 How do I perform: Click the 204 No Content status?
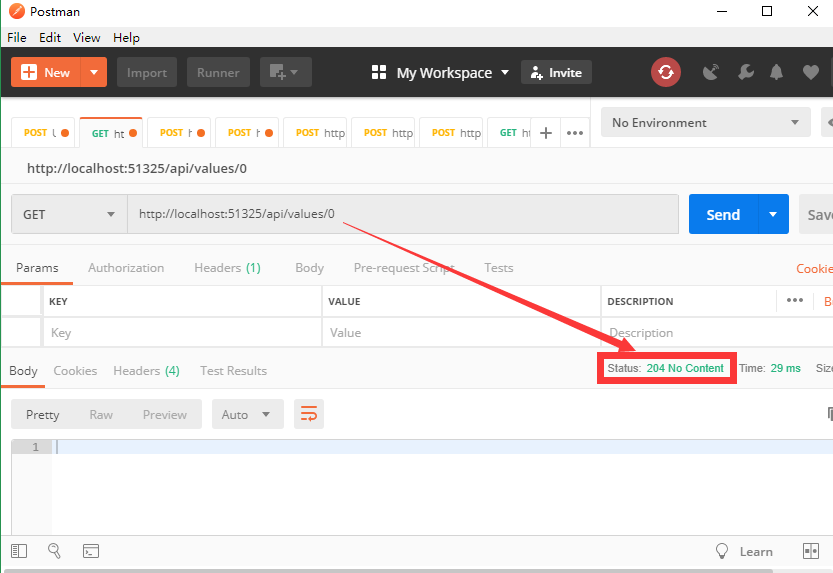(x=685, y=368)
